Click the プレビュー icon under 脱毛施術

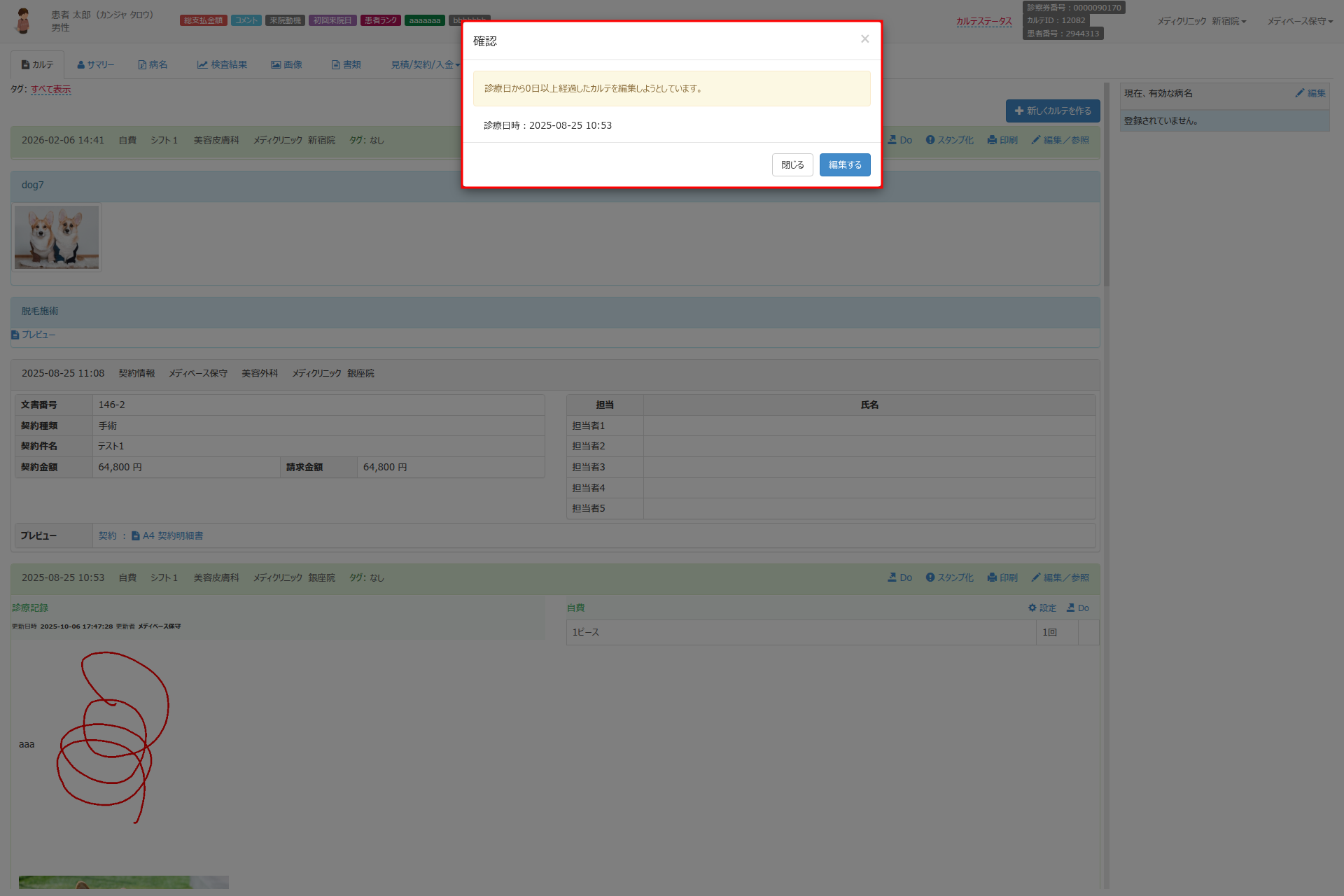click(15, 335)
